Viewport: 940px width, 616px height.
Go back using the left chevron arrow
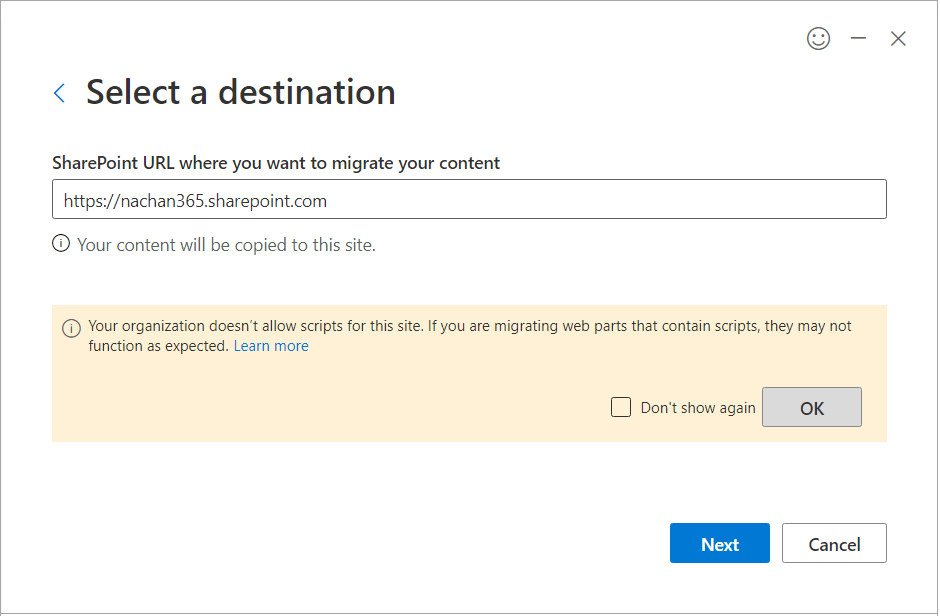[x=59, y=93]
